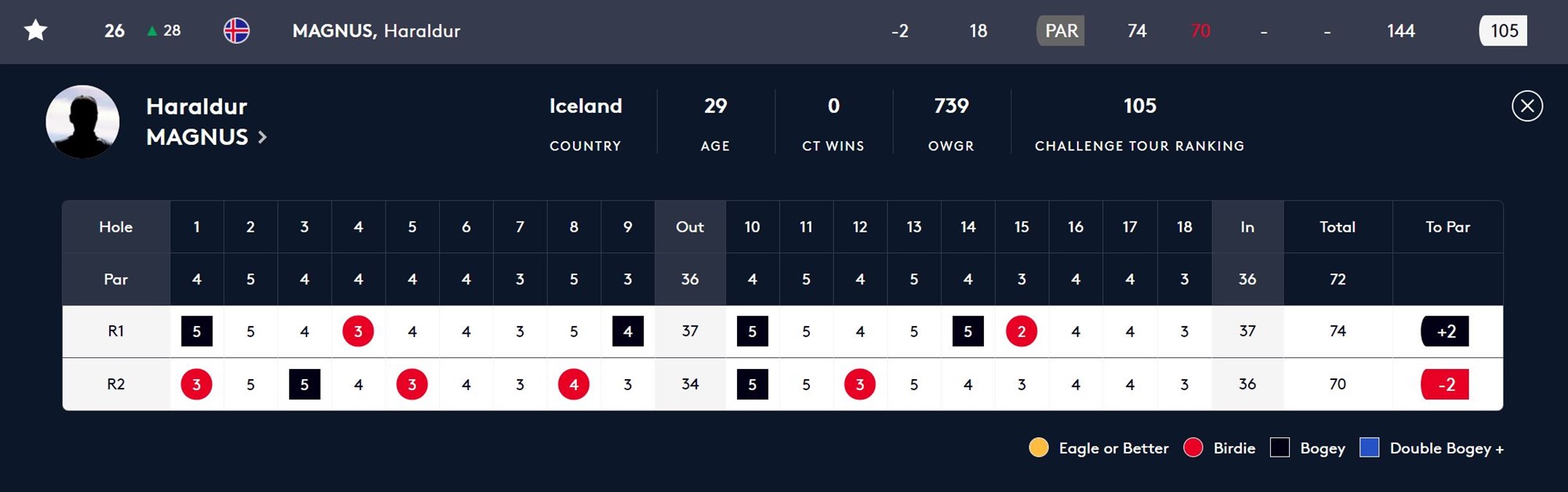This screenshot has width=1568, height=492.
Task: Click the MAGNUS, Haraldur name link
Action: (x=376, y=31)
